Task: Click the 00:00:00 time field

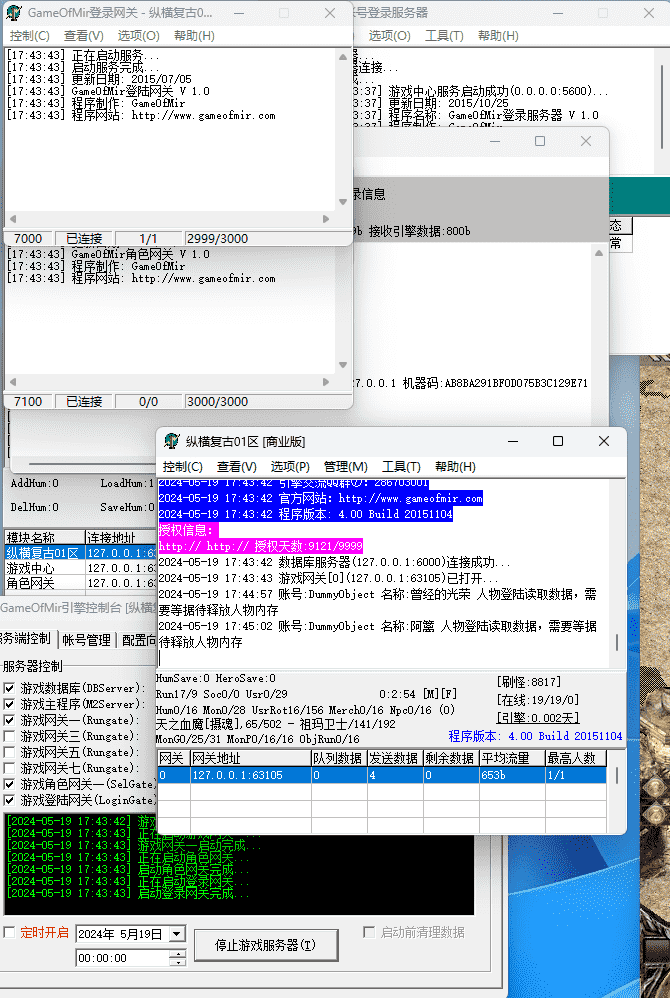Action: pyautogui.click(x=123, y=958)
